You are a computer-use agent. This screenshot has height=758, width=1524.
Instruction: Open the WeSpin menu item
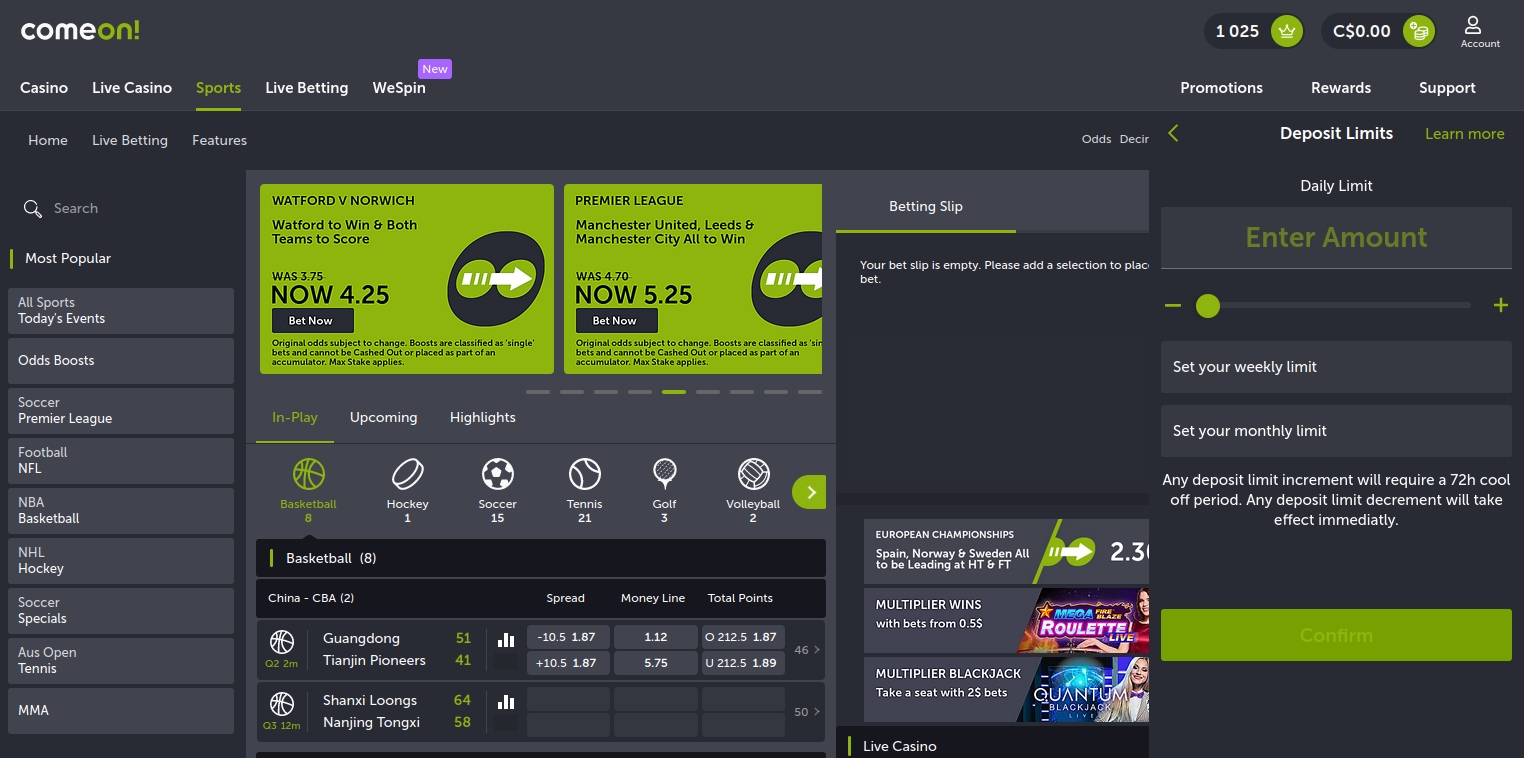coord(399,88)
